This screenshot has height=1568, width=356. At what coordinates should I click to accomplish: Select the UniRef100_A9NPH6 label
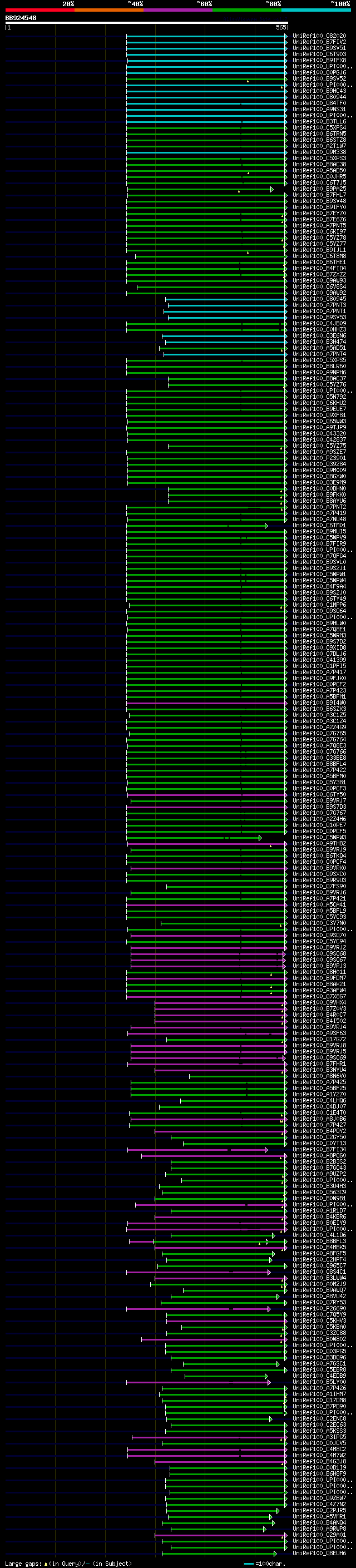(319, 373)
